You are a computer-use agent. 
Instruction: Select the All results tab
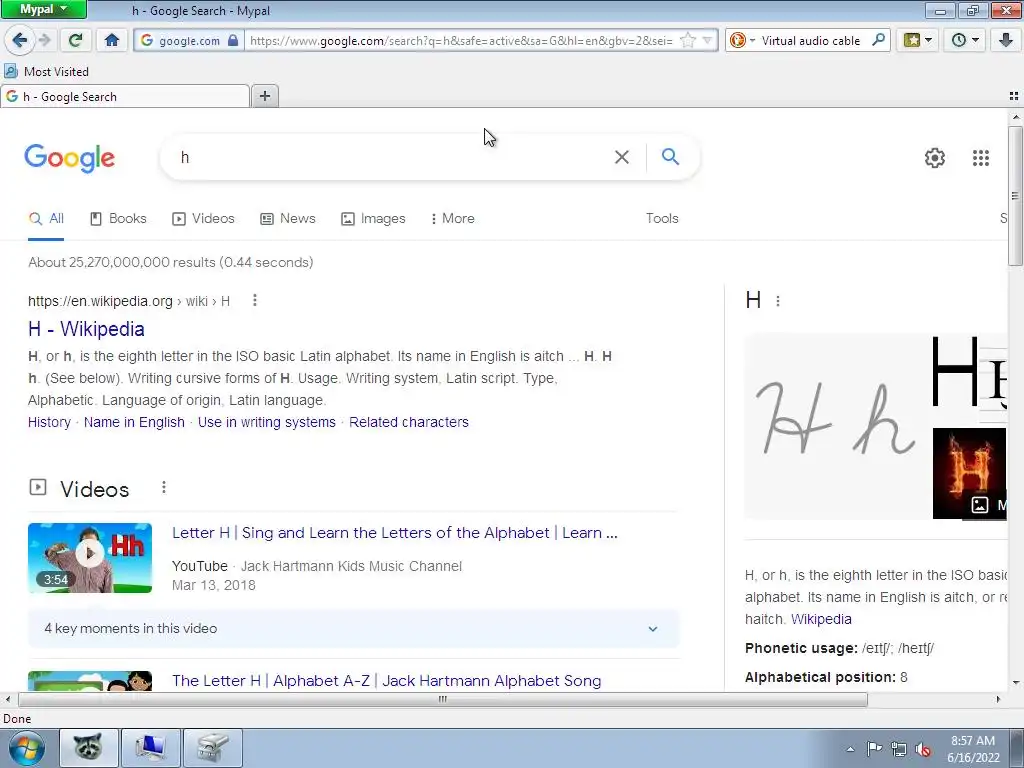click(x=46, y=219)
